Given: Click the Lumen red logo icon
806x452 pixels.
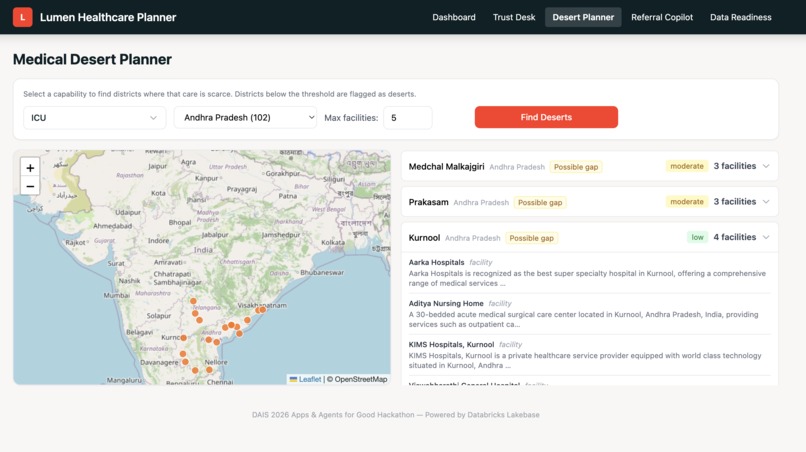Looking at the screenshot, I should pyautogui.click(x=23, y=17).
